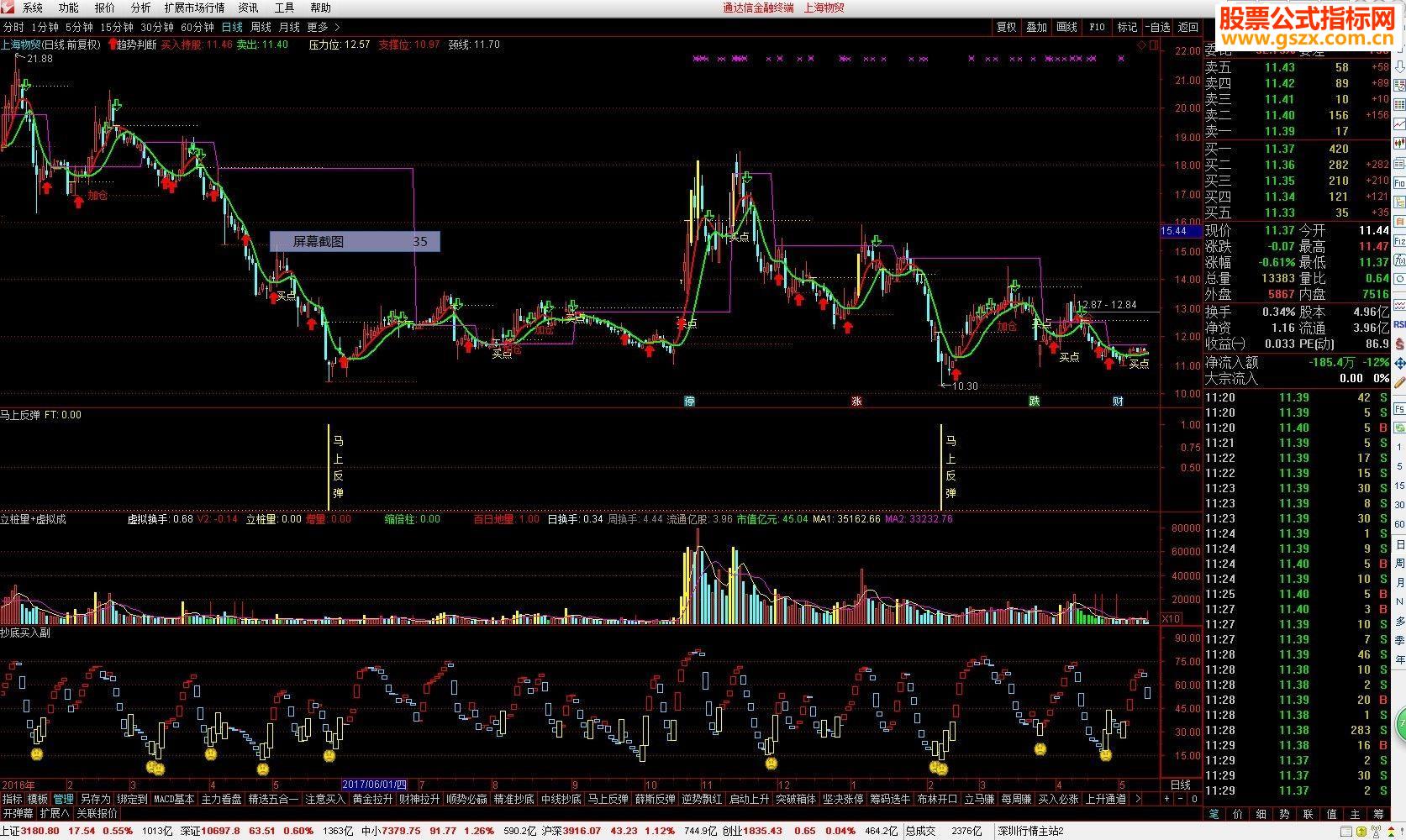Click the plus zoom-in chart button
The height and width of the screenshot is (840, 1406).
coord(1166,799)
